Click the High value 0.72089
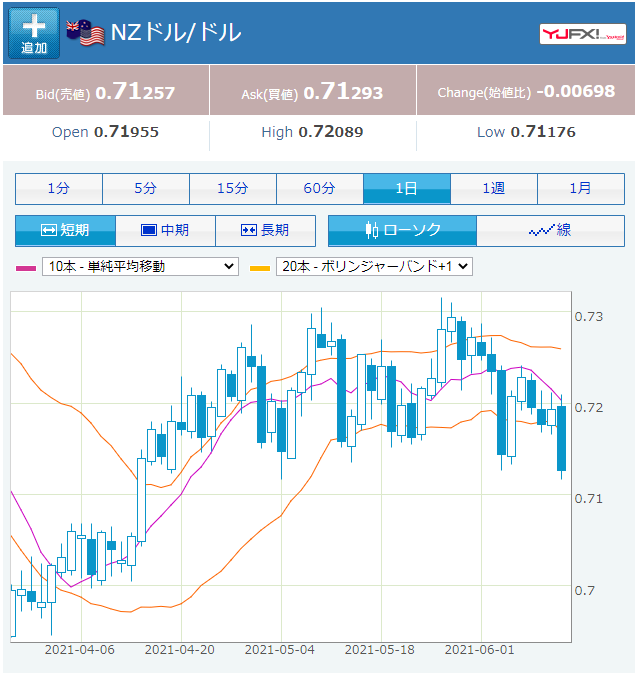 click(x=331, y=132)
